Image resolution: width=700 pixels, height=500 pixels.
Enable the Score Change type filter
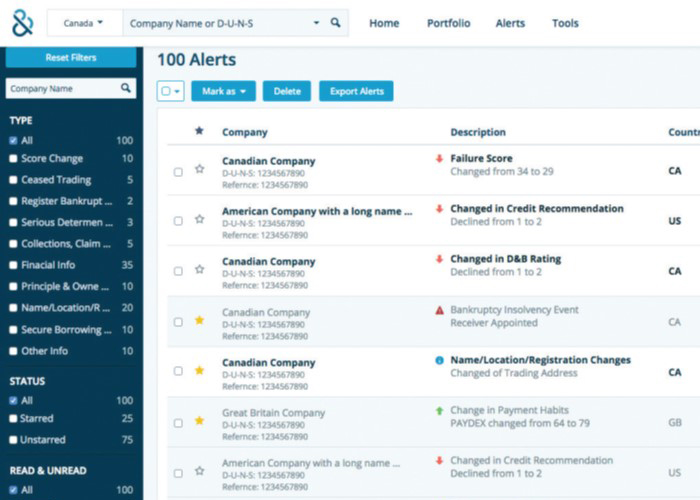[13, 159]
